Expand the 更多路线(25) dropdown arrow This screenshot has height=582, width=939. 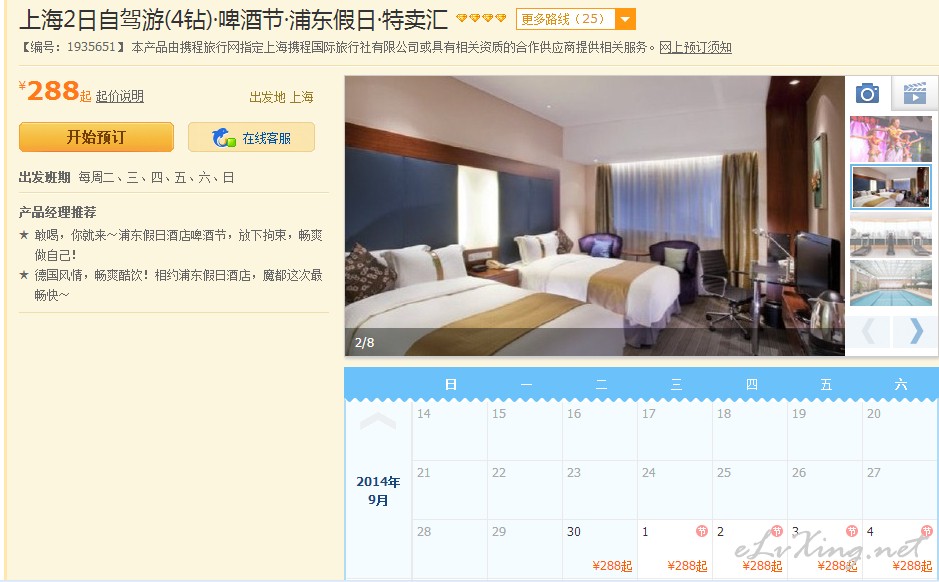coord(625,19)
